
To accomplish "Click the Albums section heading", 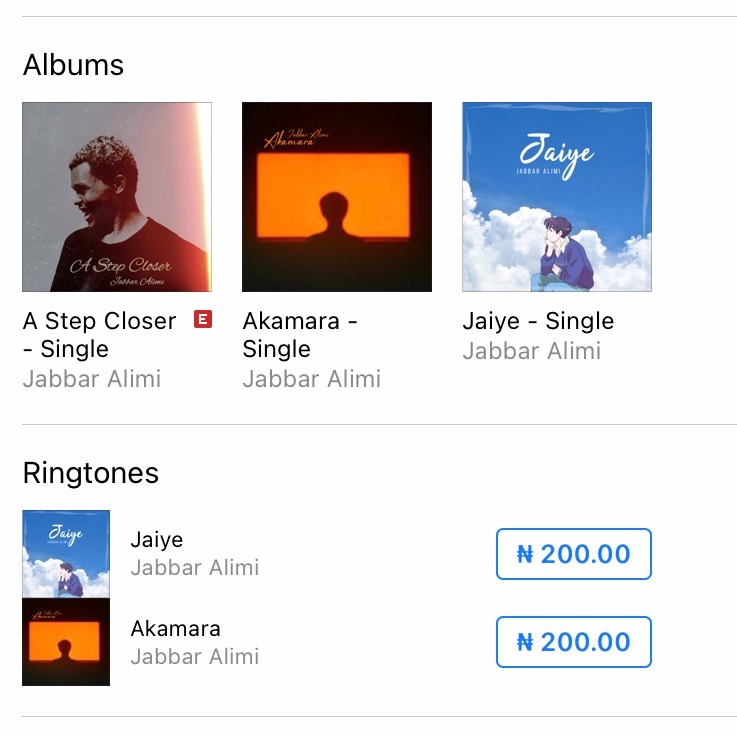I will 73,65.
